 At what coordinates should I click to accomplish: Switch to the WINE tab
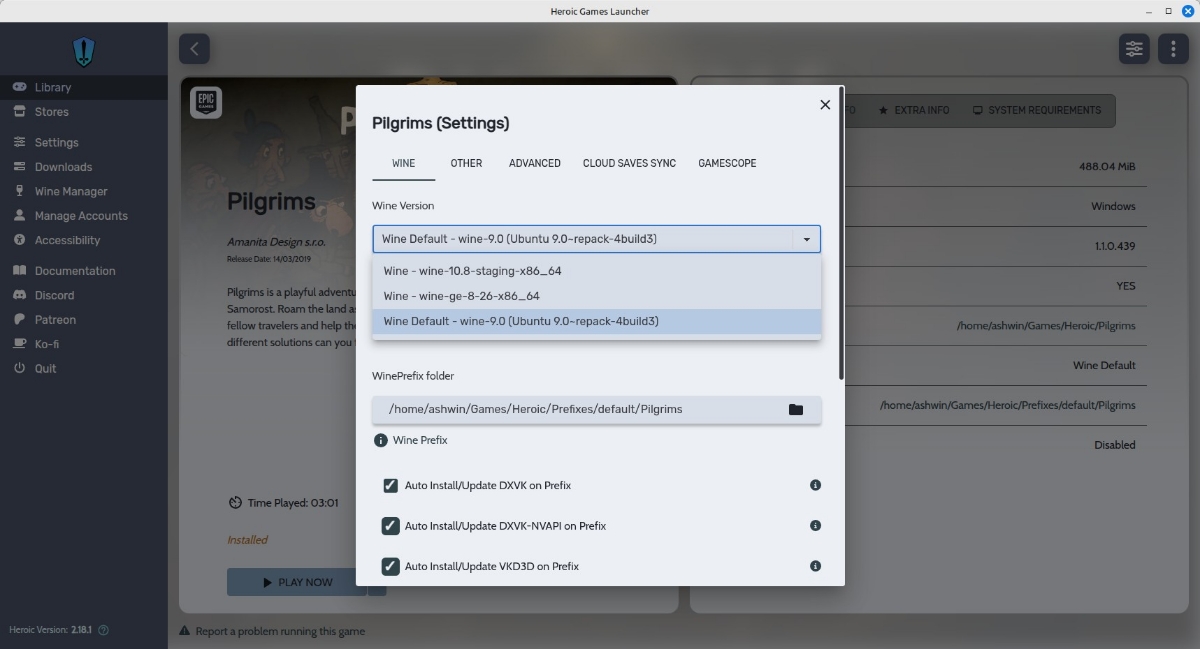(403, 163)
